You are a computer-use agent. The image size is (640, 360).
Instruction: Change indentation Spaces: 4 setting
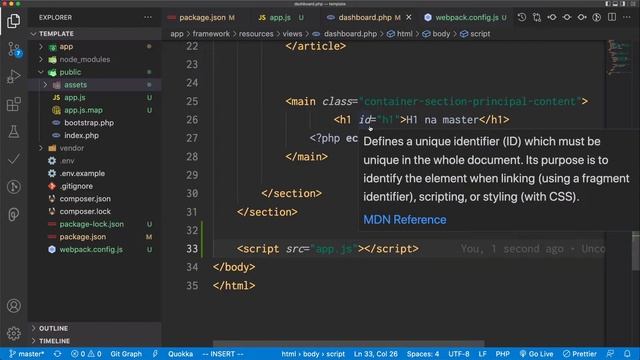click(x=423, y=354)
